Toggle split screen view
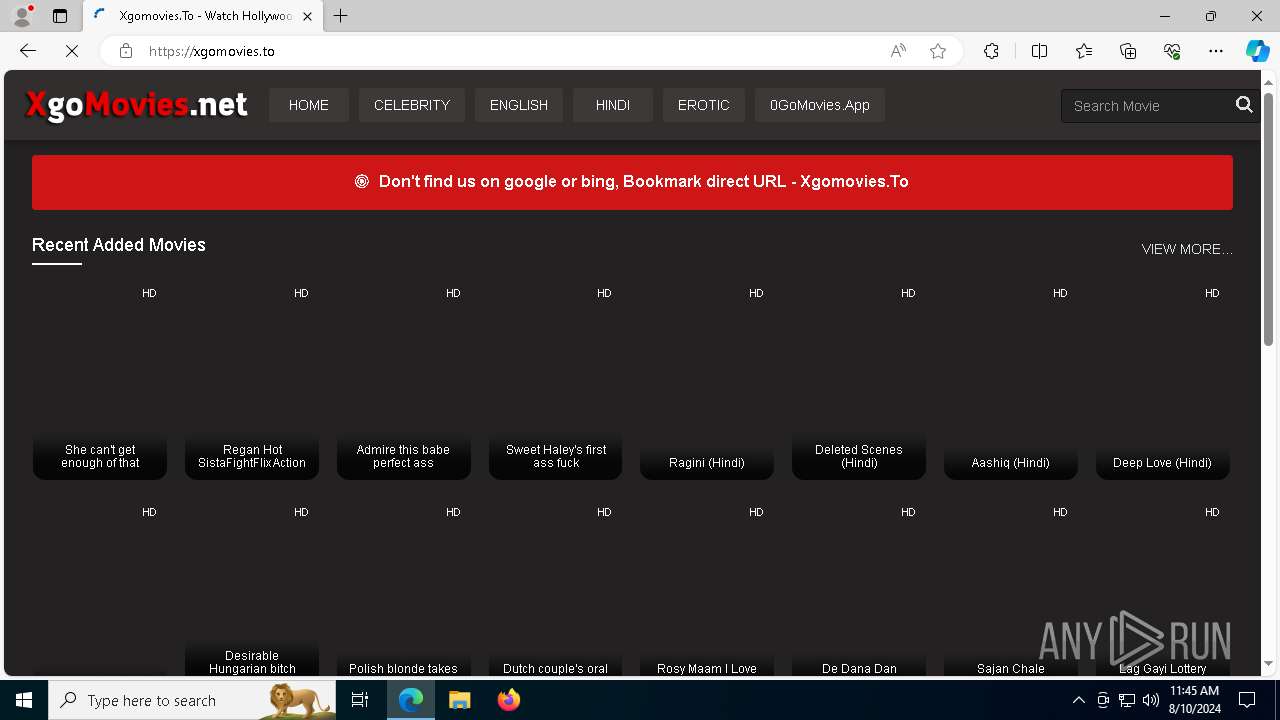1280x720 pixels. point(1039,51)
